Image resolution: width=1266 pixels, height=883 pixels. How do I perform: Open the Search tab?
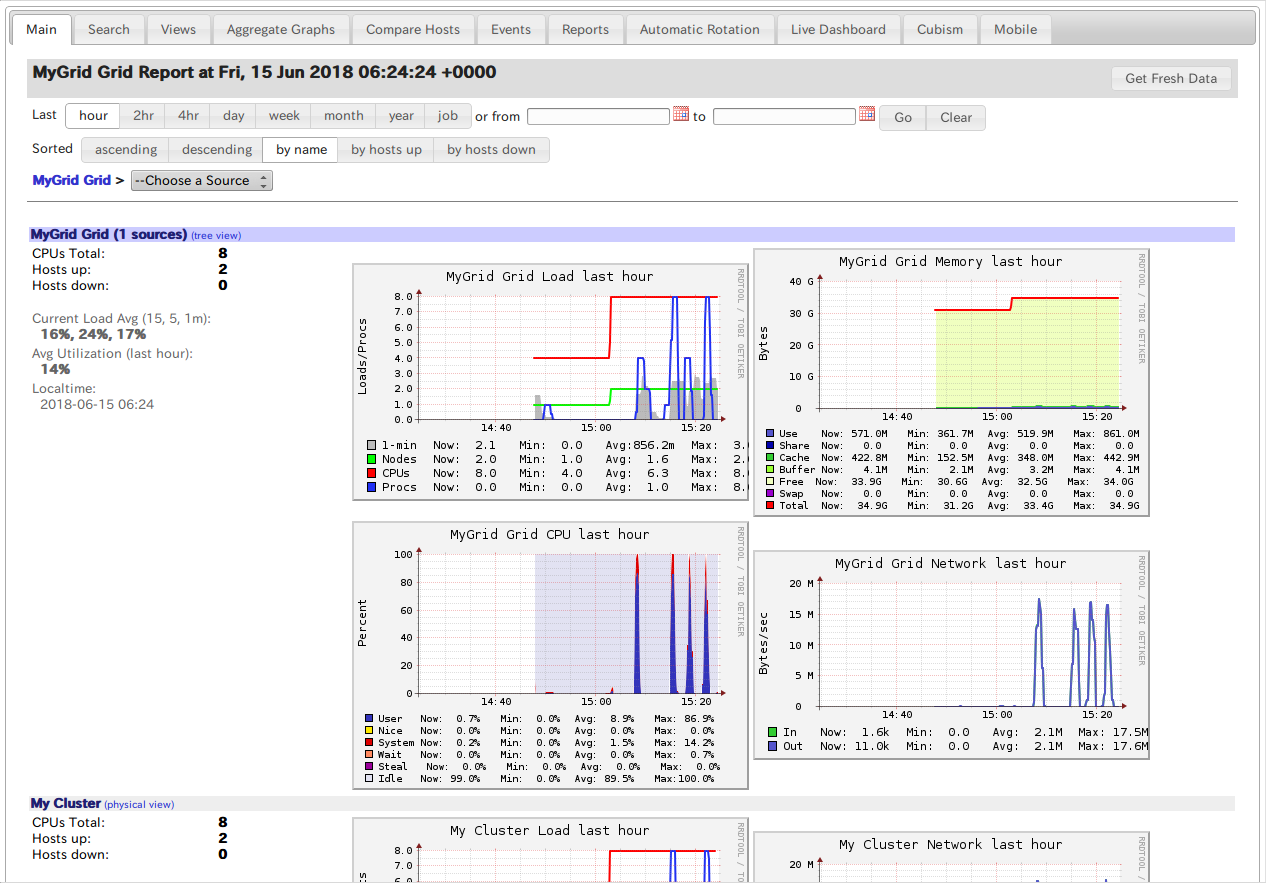109,29
